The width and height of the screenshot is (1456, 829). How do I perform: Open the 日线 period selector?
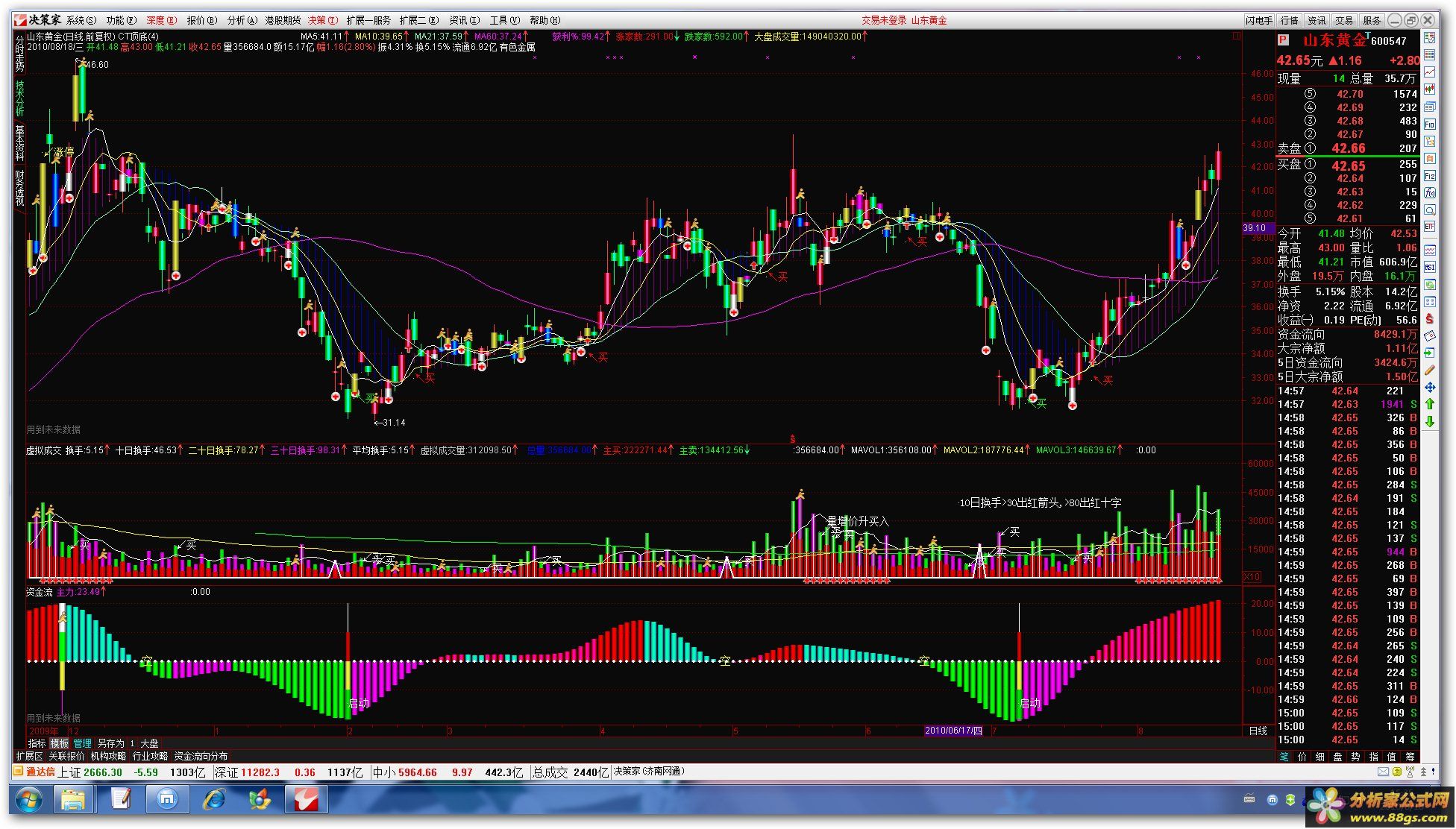[x=1258, y=731]
